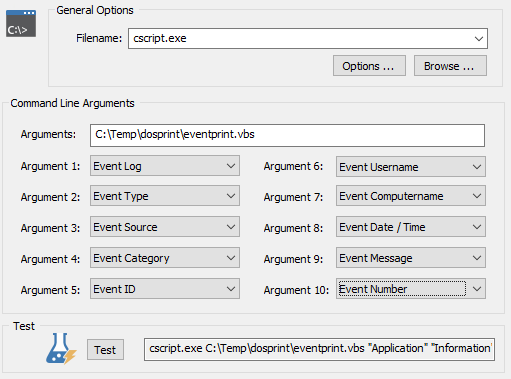Open the Argument 6 Event Username dropdown
Viewport: 511px width, 379px height.
(411, 167)
